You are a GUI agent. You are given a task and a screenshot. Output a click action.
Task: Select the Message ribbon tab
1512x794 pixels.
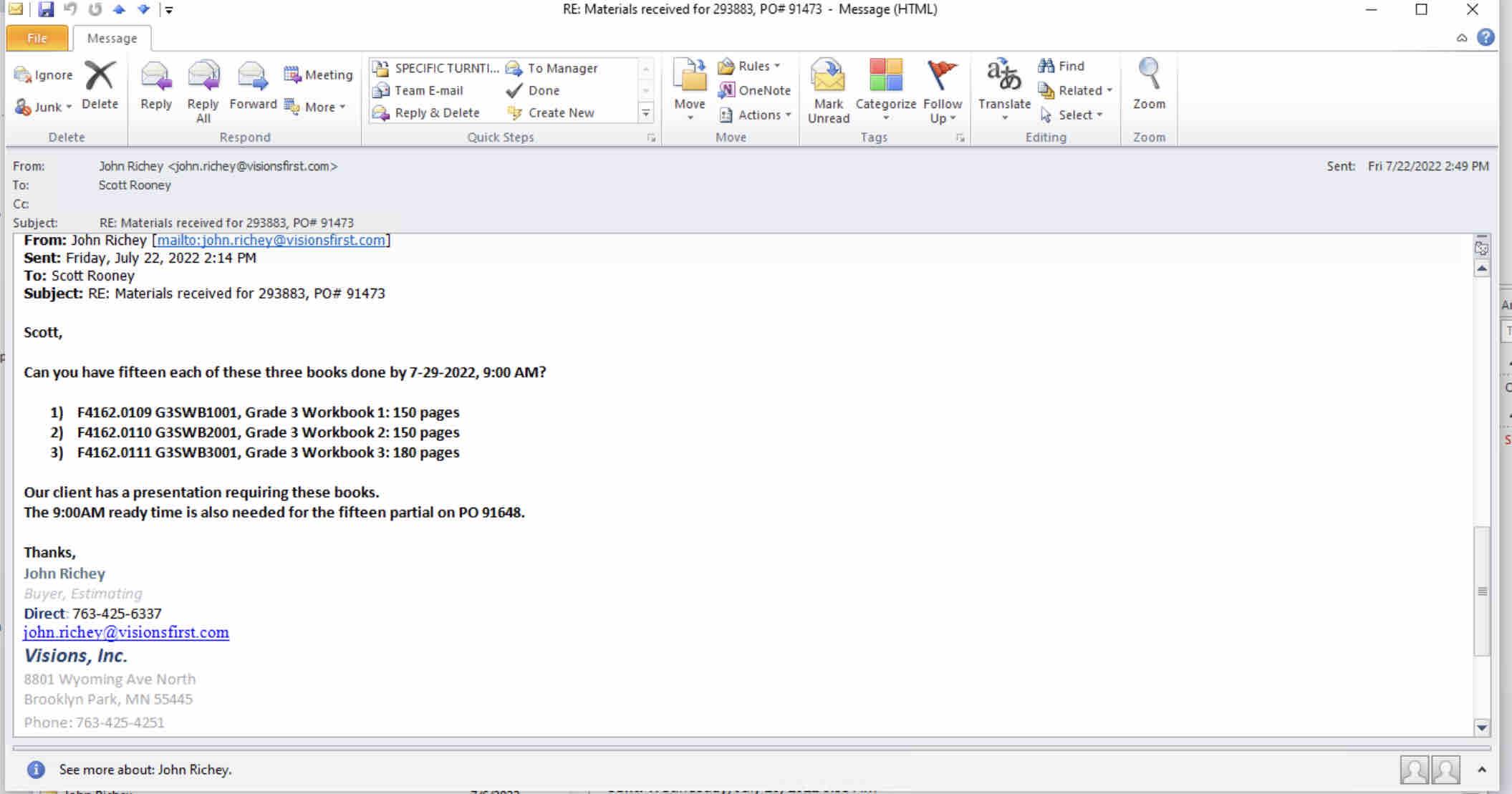(x=112, y=39)
